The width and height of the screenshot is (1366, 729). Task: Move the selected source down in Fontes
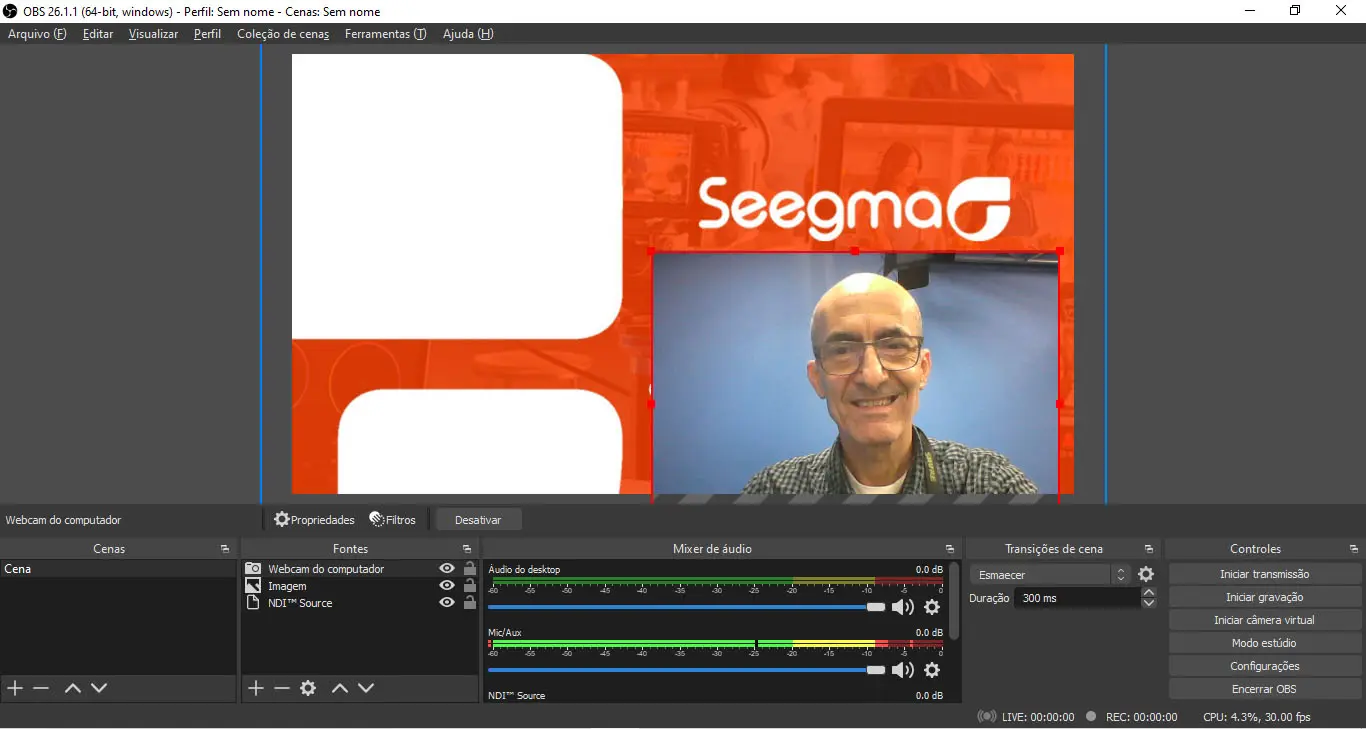(366, 688)
